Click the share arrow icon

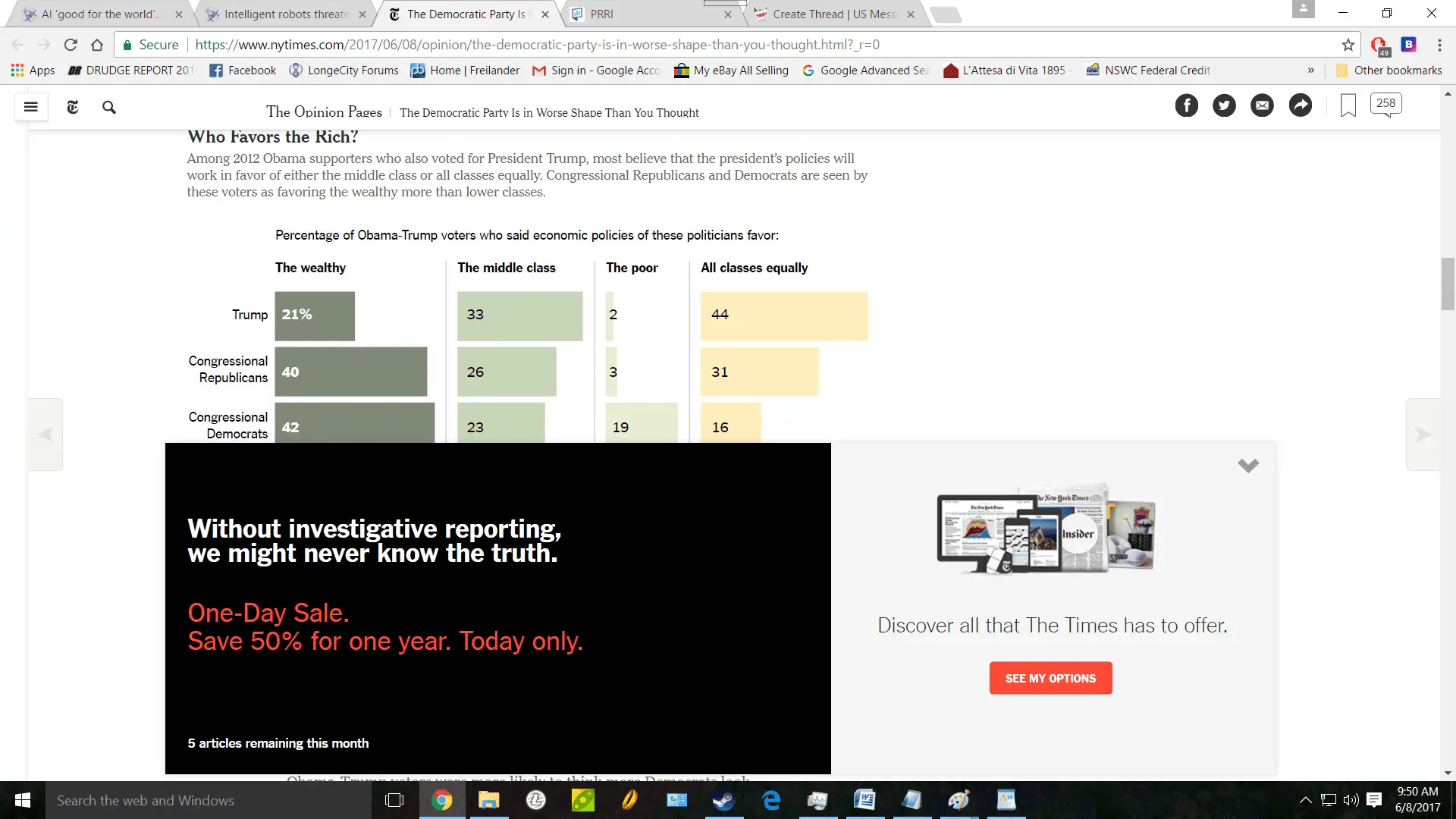pos(1300,105)
